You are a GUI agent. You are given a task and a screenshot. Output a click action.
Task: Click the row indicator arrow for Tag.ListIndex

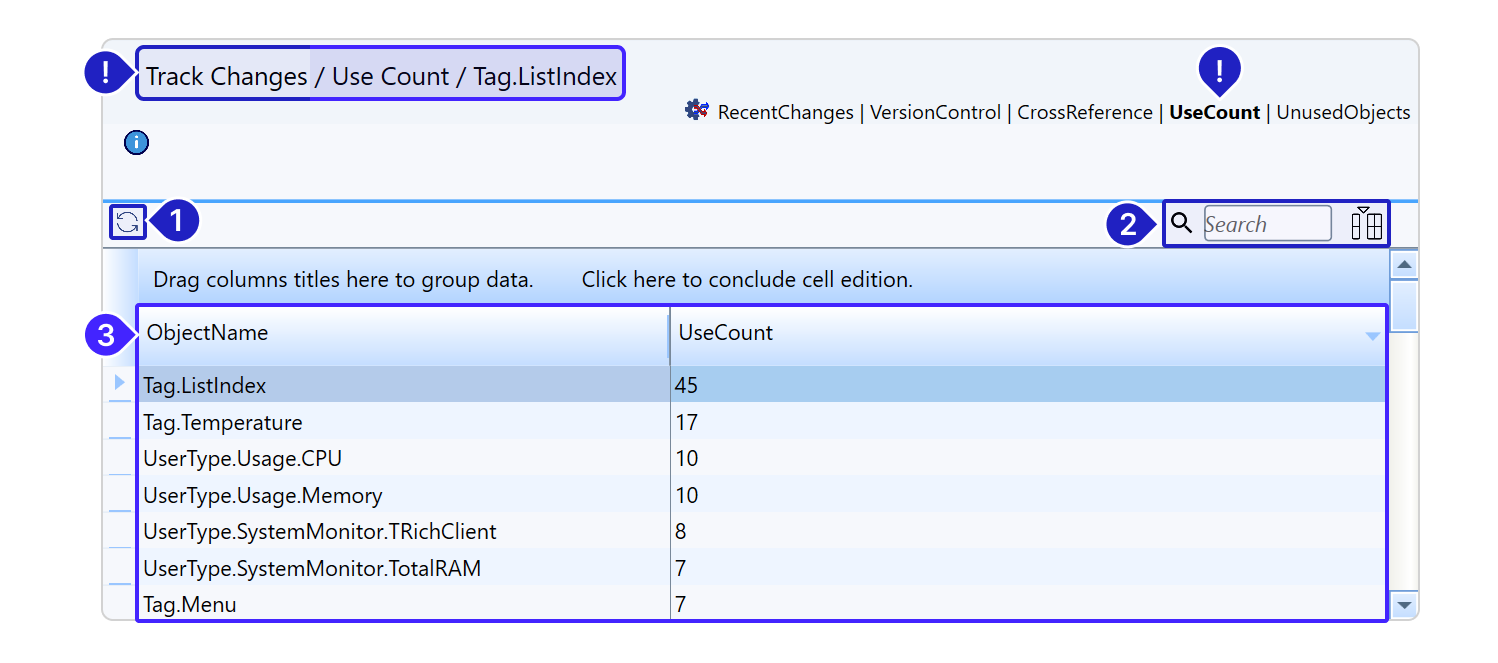[x=120, y=382]
